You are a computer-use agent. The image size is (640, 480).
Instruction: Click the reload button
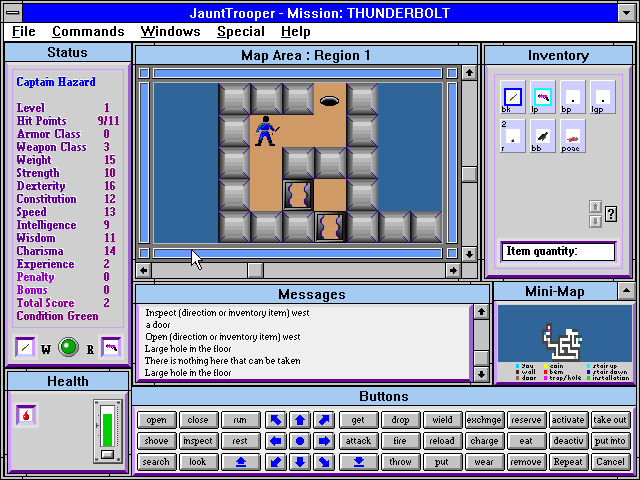tap(442, 441)
